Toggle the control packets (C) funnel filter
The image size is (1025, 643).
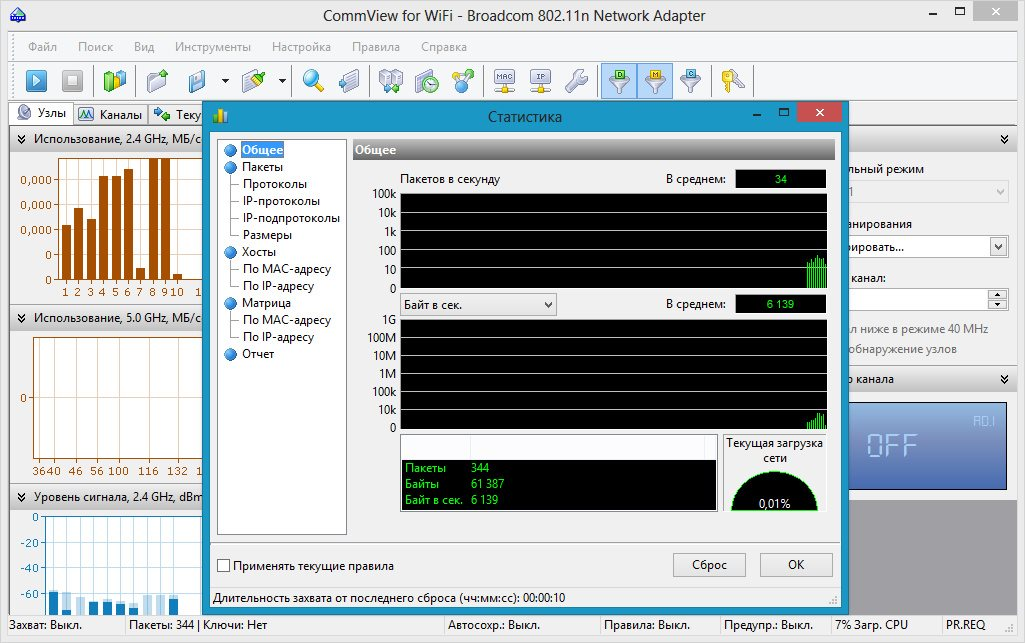690,81
